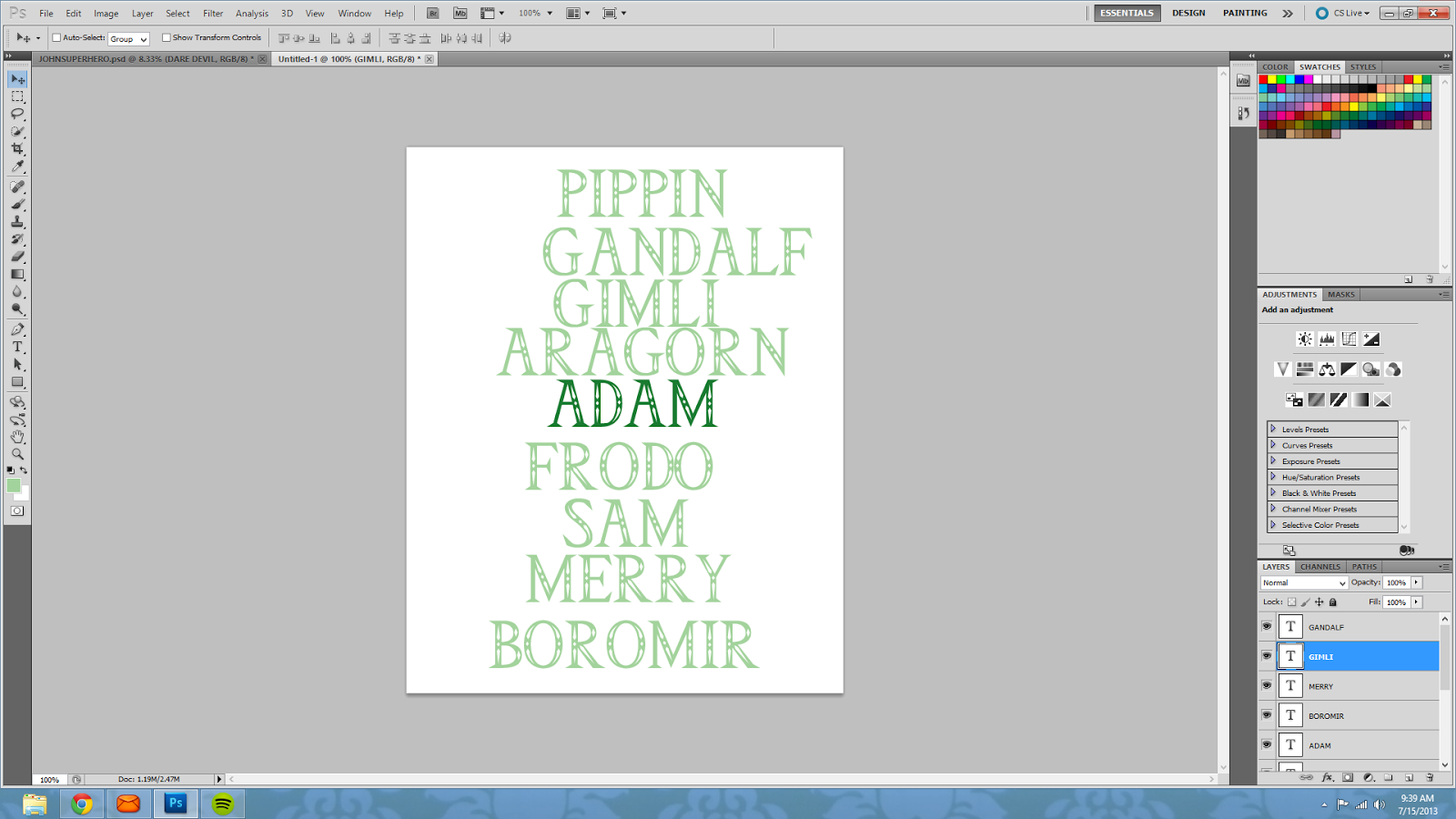1456x819 pixels.
Task: Select the Brush tool
Action: 17,204
